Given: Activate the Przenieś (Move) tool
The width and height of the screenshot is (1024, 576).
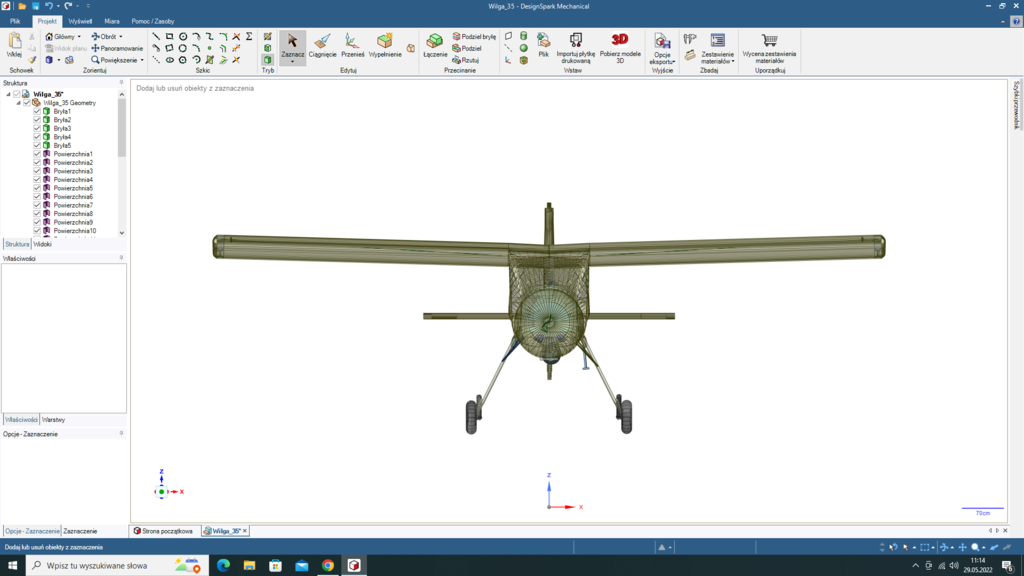Looking at the screenshot, I should tap(352, 44).
